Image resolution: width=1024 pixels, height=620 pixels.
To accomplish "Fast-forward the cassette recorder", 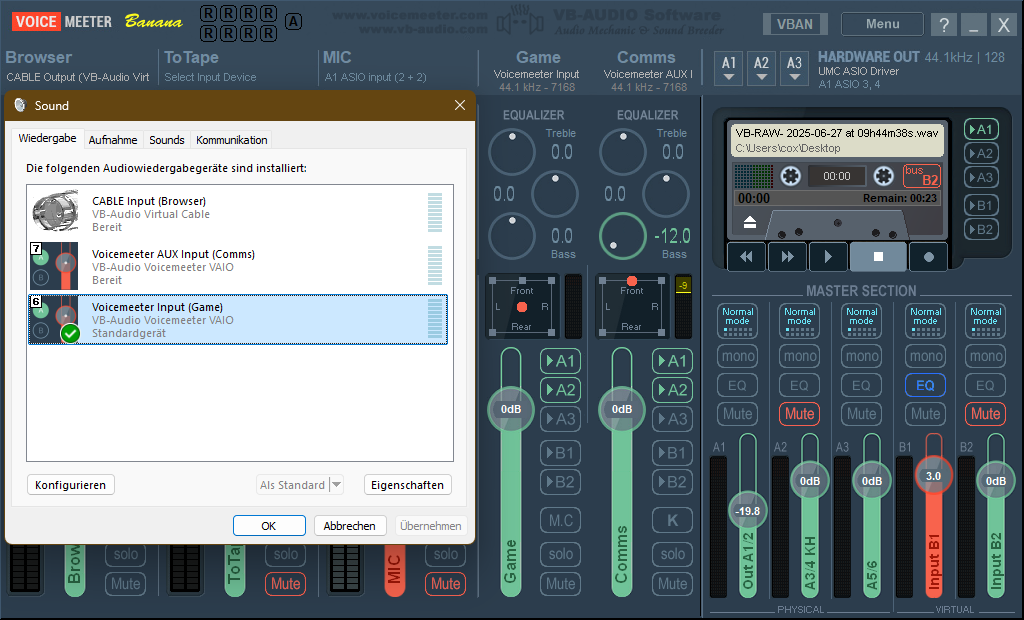I will click(x=788, y=257).
